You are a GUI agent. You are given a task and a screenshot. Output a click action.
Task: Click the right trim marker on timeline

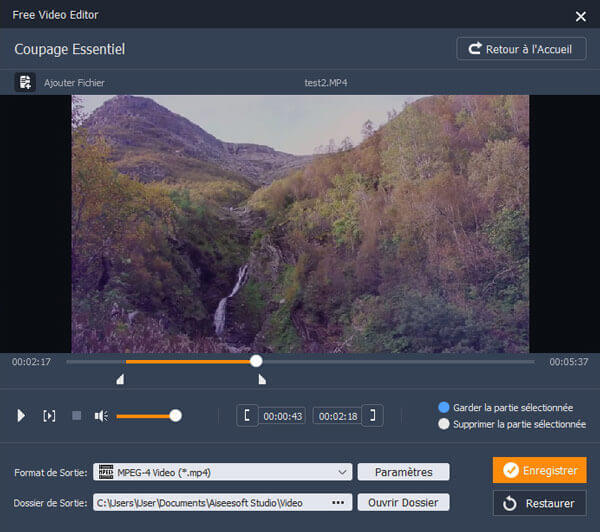point(262,379)
